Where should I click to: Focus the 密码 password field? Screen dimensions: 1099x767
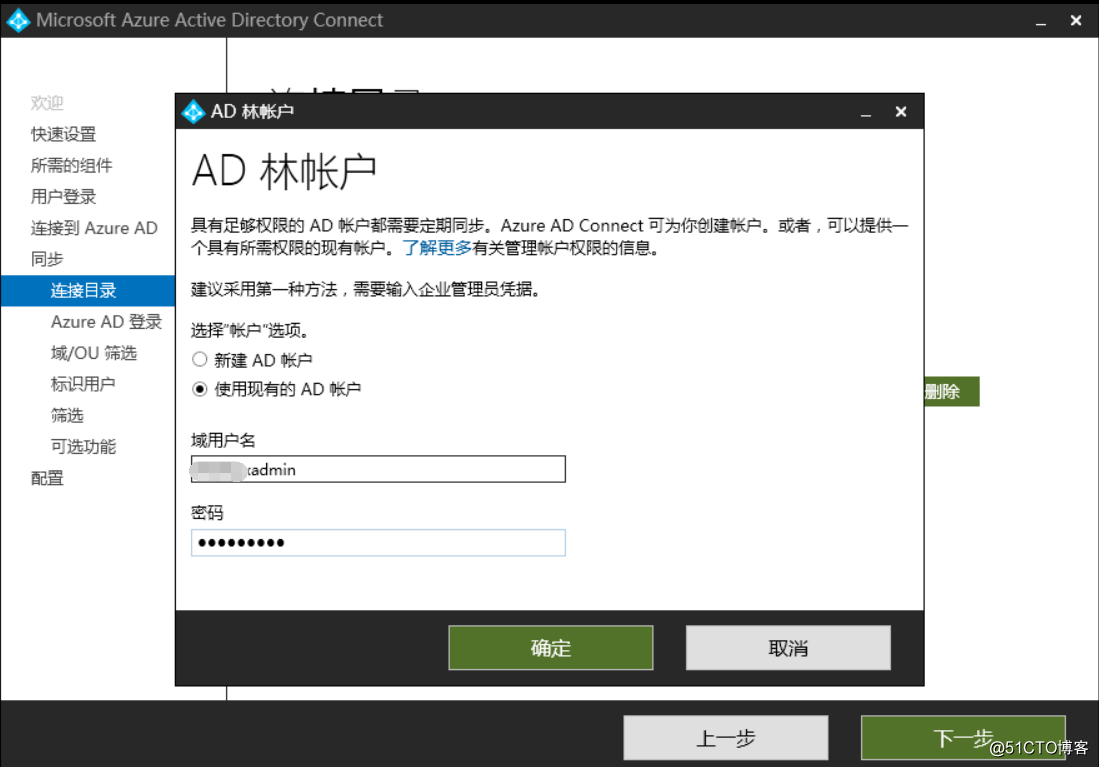click(x=378, y=543)
